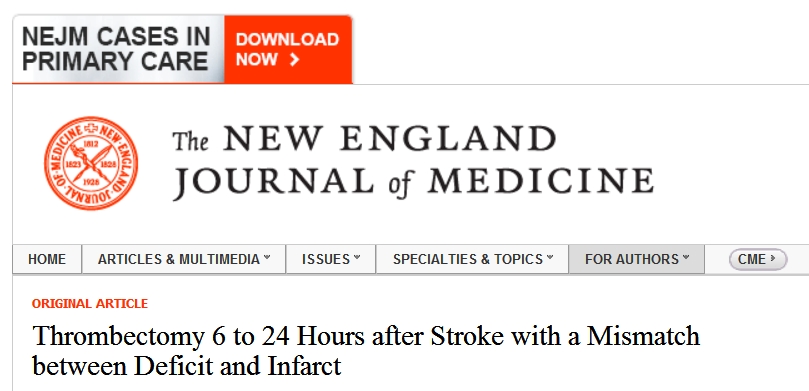This screenshot has height=391, width=809.
Task: Select the For Authors menu
Action: point(637,259)
